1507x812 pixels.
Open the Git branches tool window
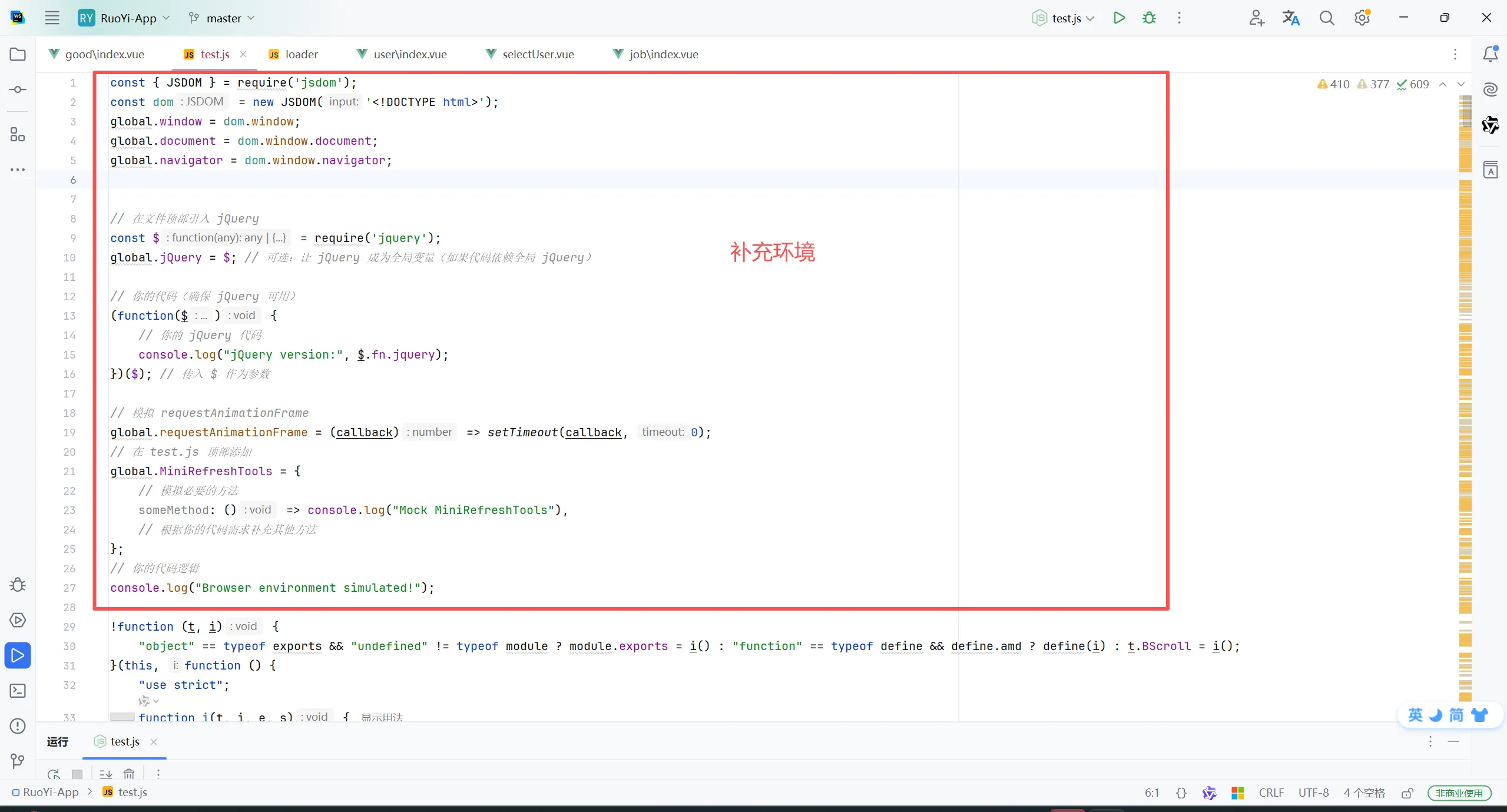coord(18,761)
